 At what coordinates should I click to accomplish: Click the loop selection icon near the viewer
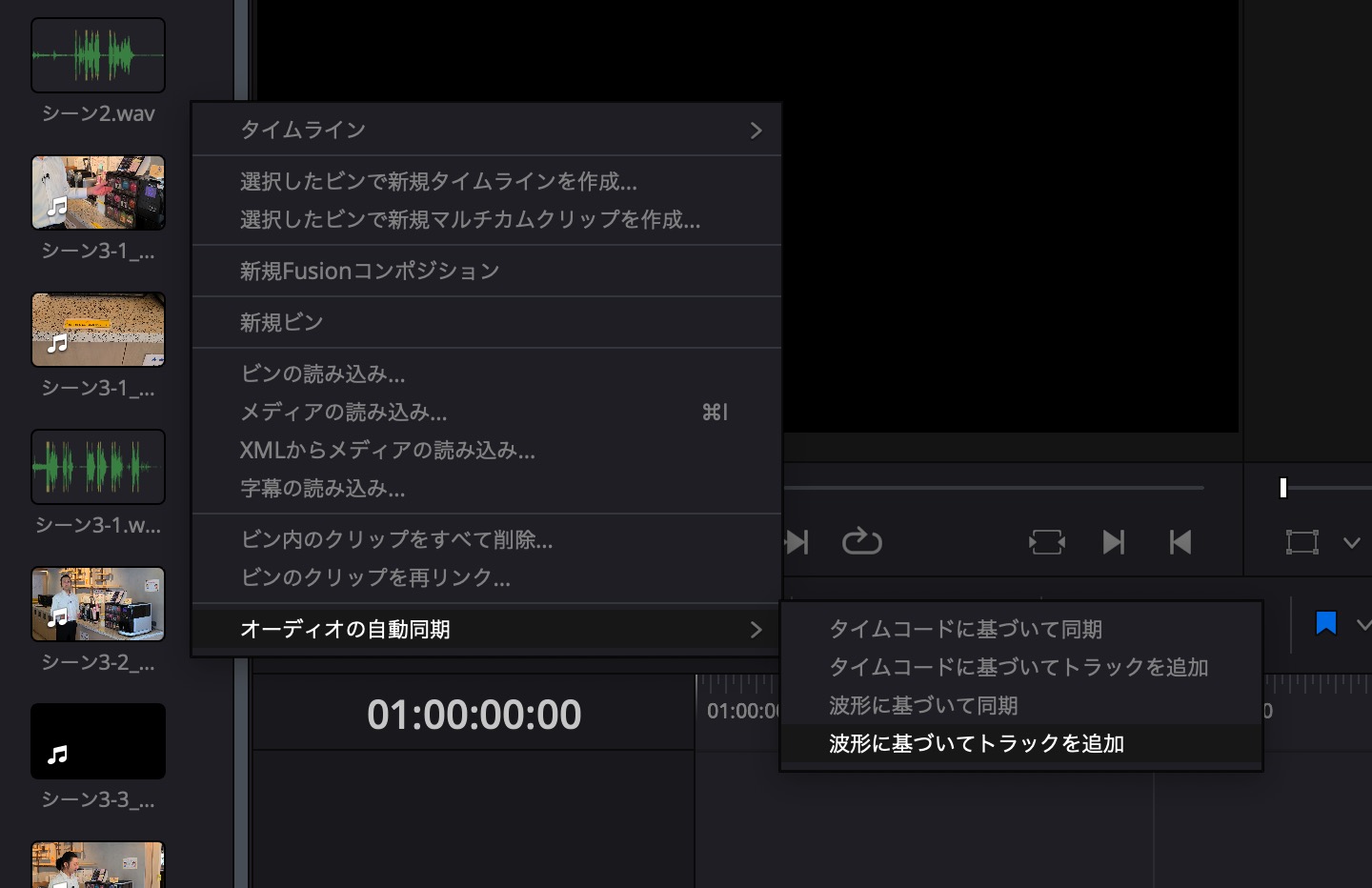tap(1046, 541)
